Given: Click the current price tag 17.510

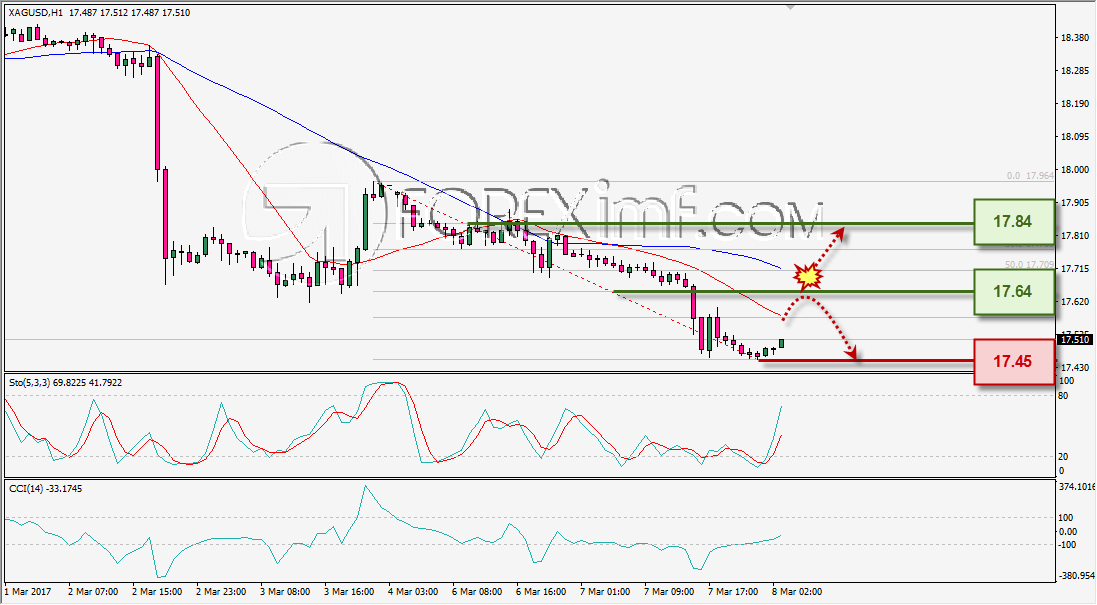Looking at the screenshot, I should [1075, 340].
